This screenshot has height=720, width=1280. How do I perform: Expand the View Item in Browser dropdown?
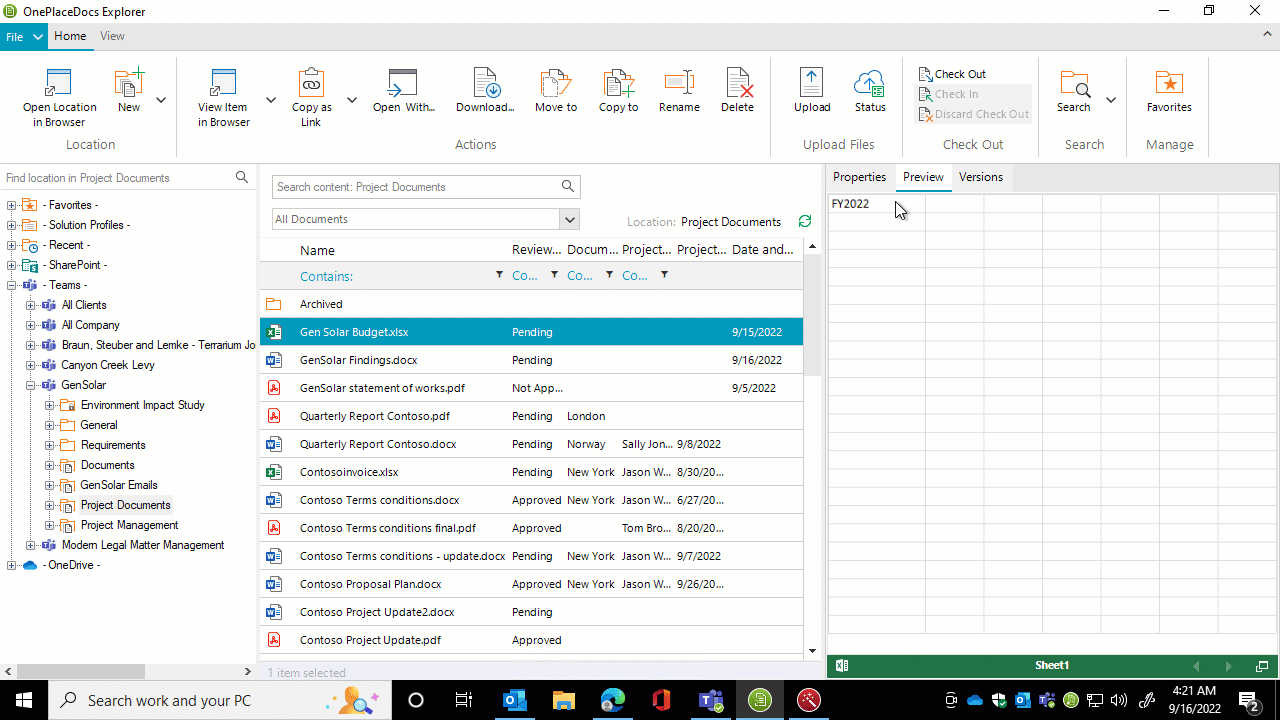[270, 100]
